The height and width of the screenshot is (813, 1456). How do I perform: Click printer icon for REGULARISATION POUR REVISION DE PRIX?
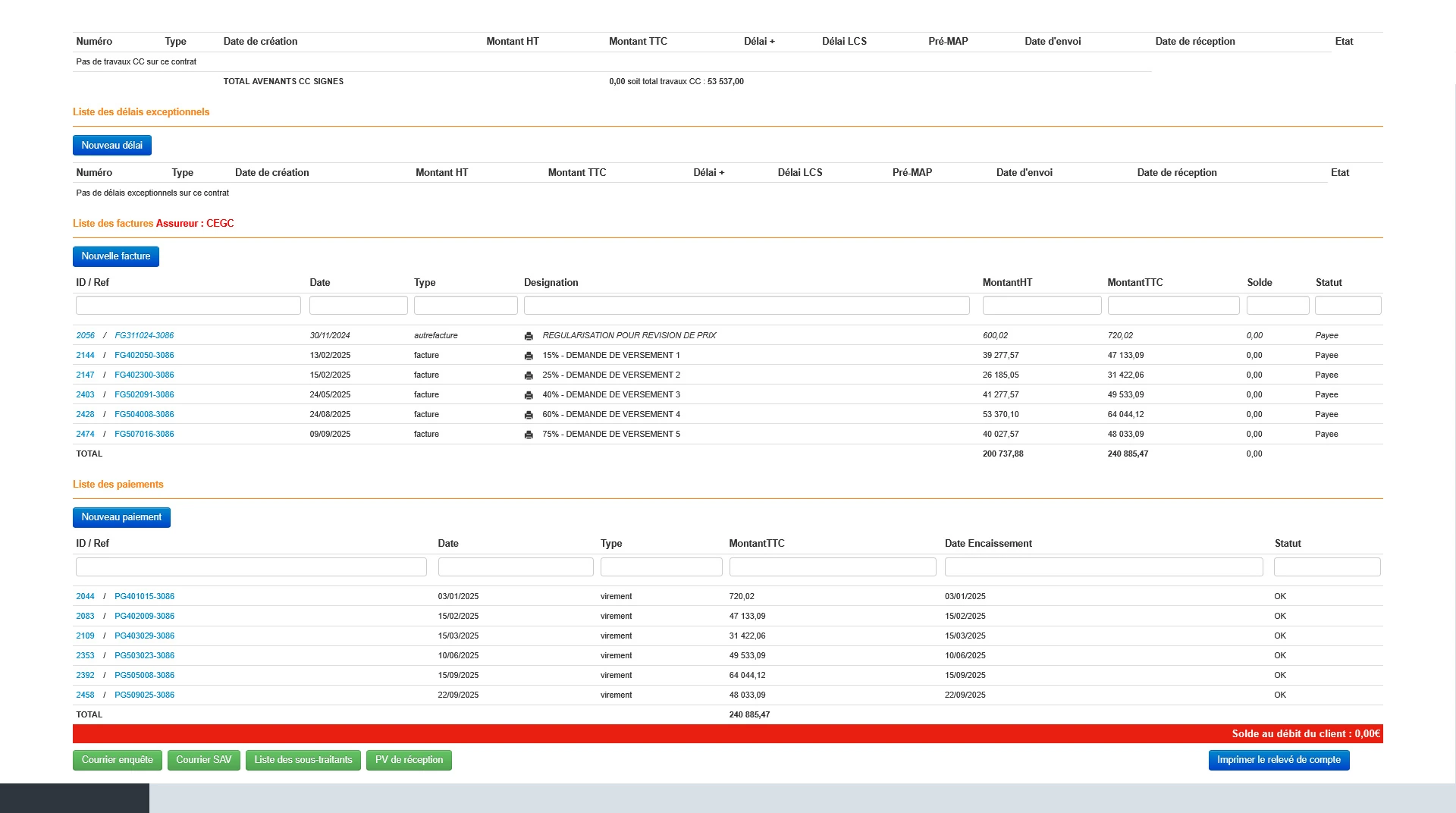click(529, 336)
